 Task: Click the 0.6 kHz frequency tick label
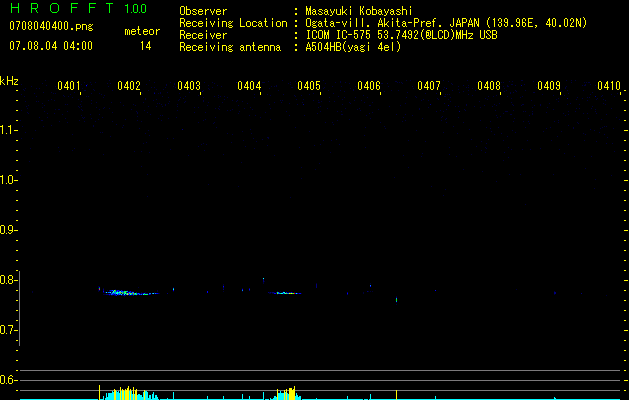[x=7, y=380]
